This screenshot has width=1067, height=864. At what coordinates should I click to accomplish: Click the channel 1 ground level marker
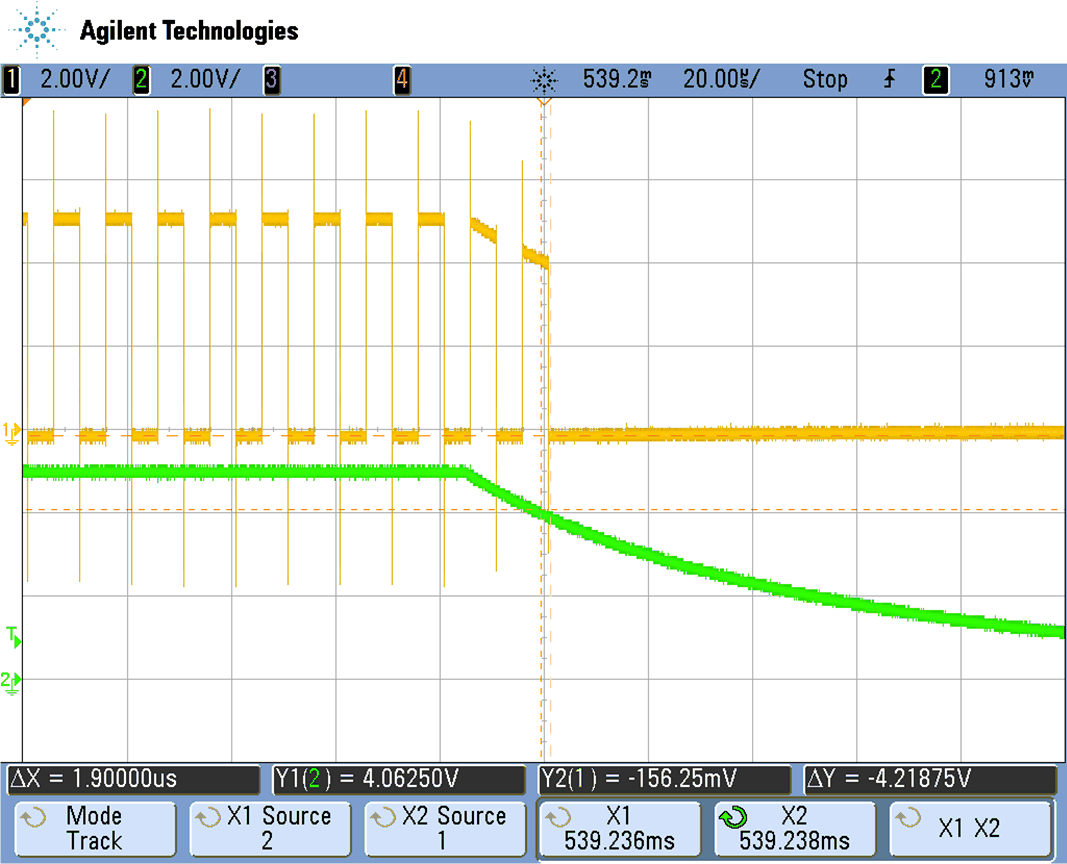(12, 431)
